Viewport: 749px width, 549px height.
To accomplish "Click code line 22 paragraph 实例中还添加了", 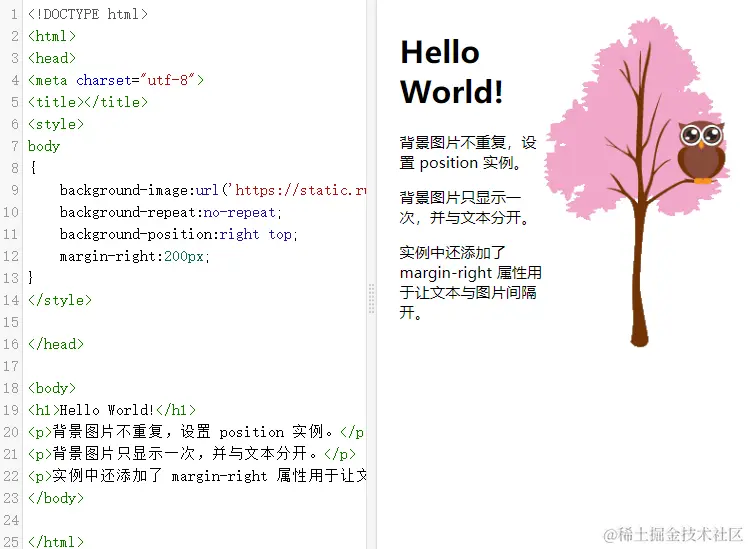I will click(x=197, y=475).
